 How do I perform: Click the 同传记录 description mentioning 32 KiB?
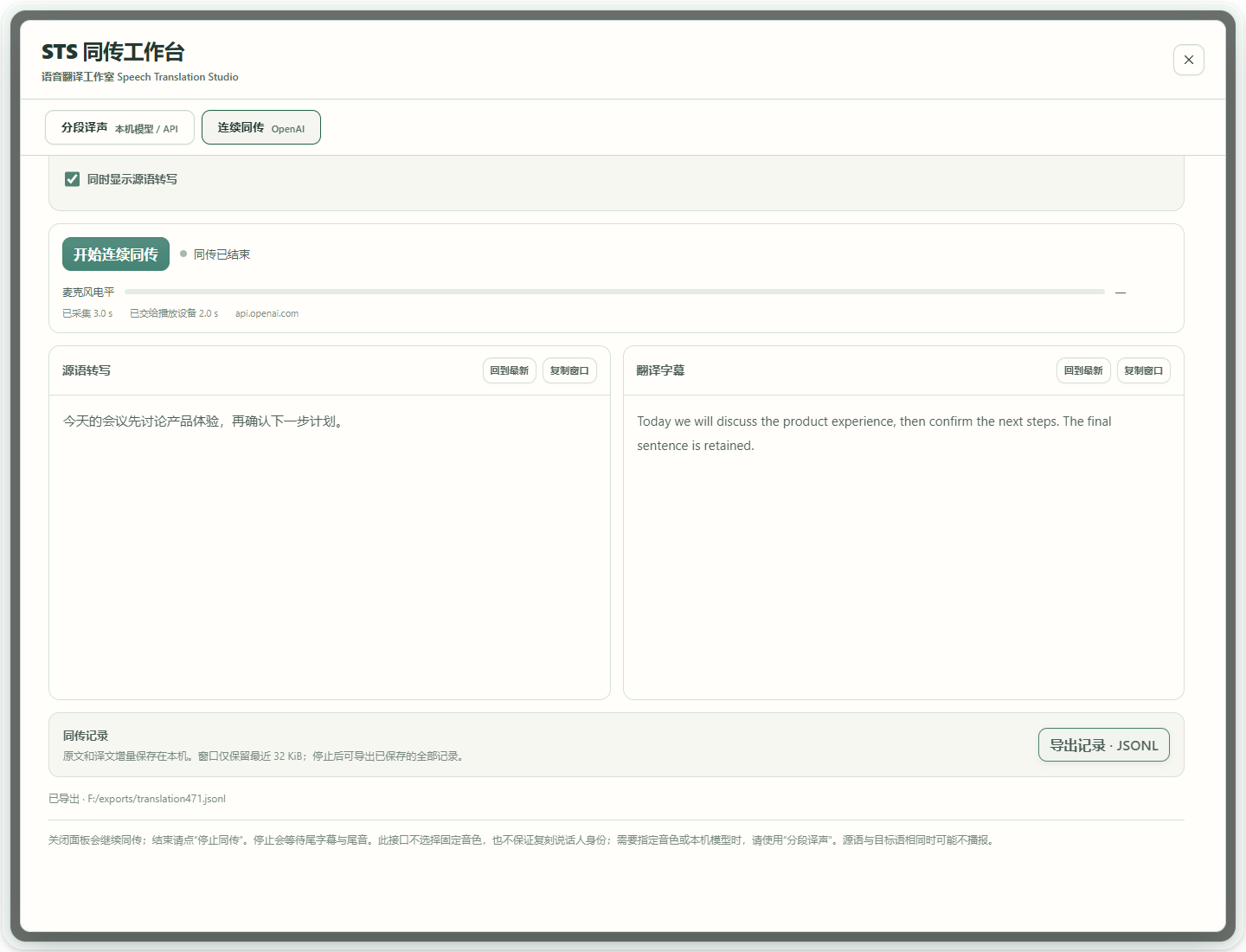tap(265, 756)
